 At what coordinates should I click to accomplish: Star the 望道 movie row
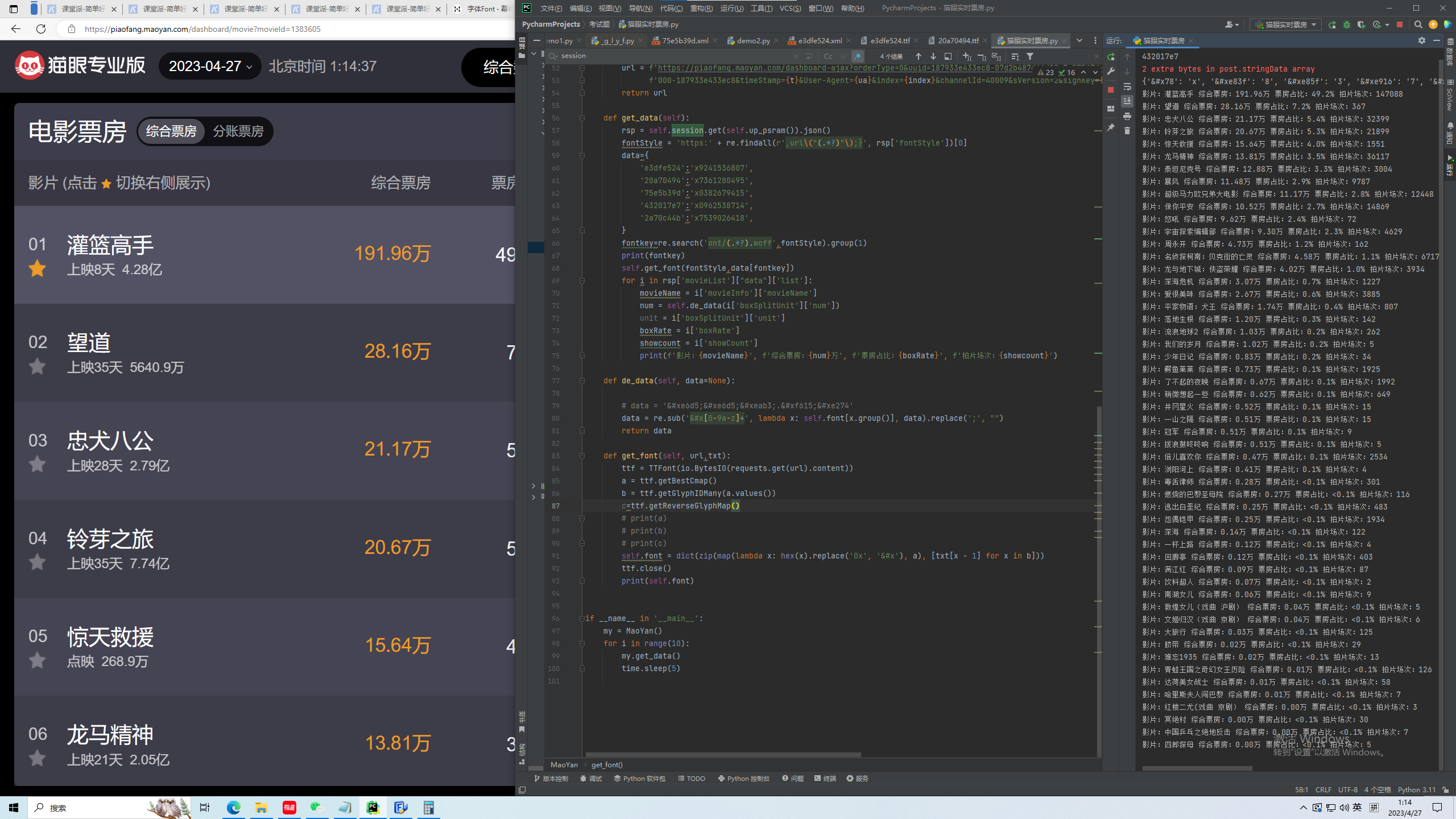(x=38, y=366)
